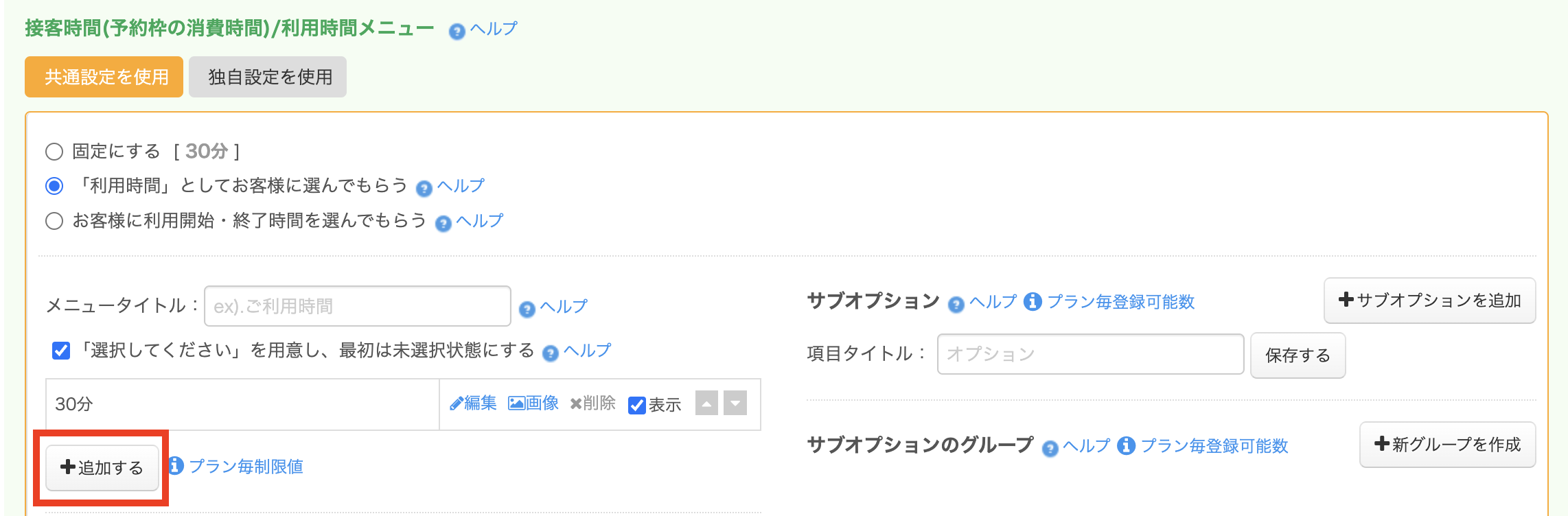Screen dimensions: 1568x516
Task: Move the 30分 row down
Action: (735, 403)
